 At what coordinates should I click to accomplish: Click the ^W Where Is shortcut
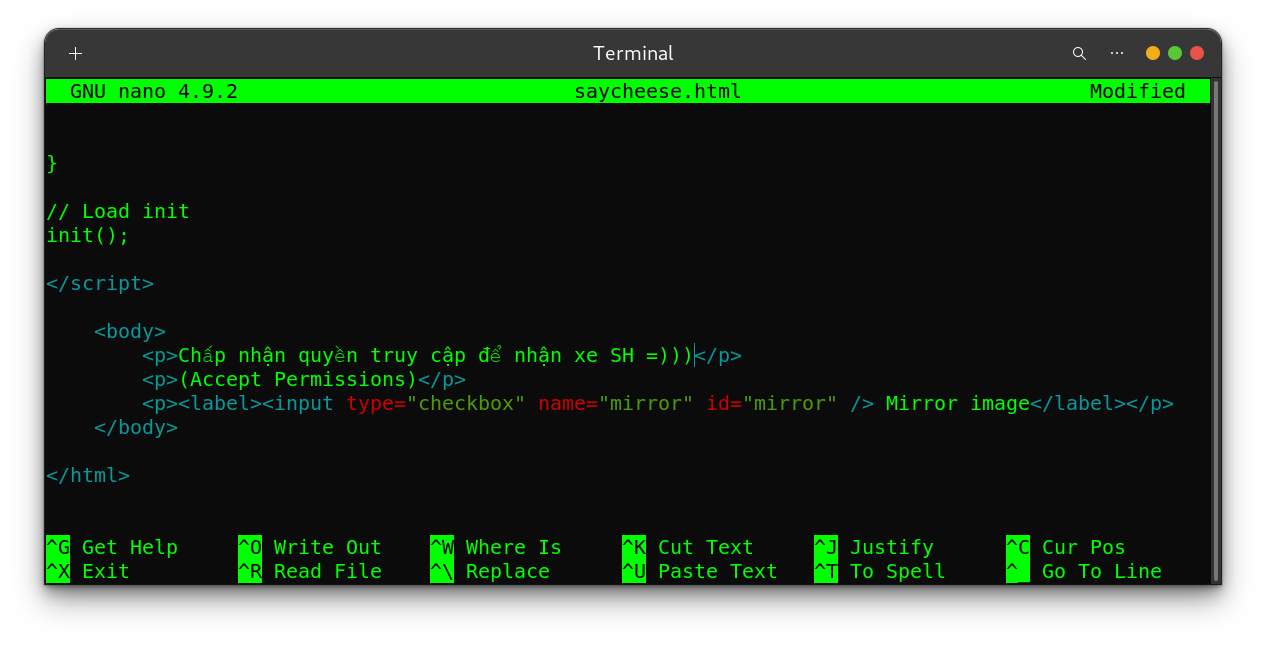(496, 547)
